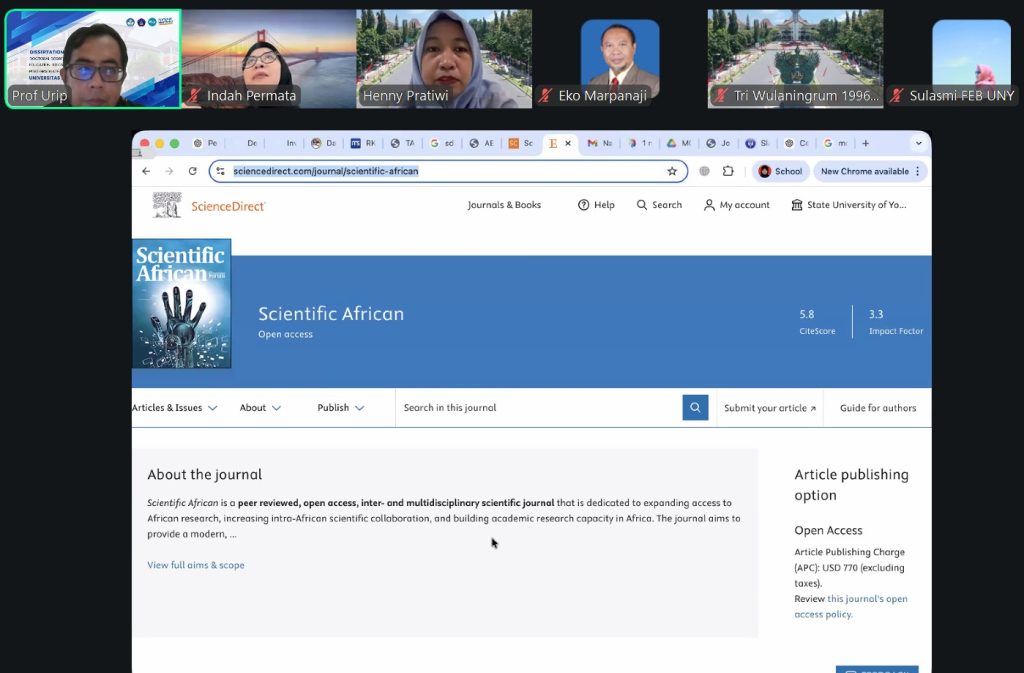Click Submit your article link

pos(770,408)
